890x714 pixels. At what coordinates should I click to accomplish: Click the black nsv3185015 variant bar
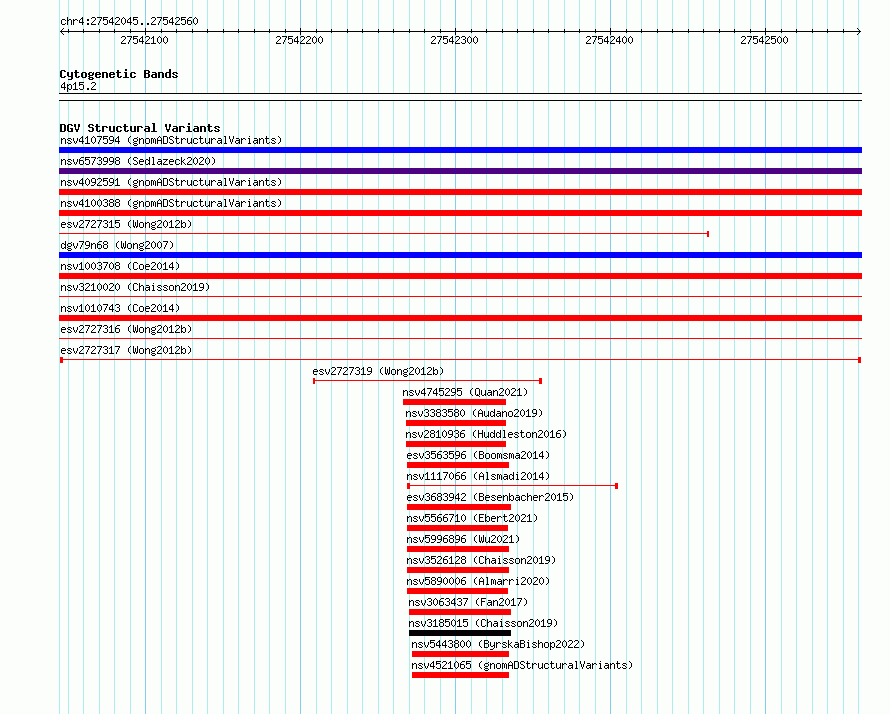tap(460, 633)
